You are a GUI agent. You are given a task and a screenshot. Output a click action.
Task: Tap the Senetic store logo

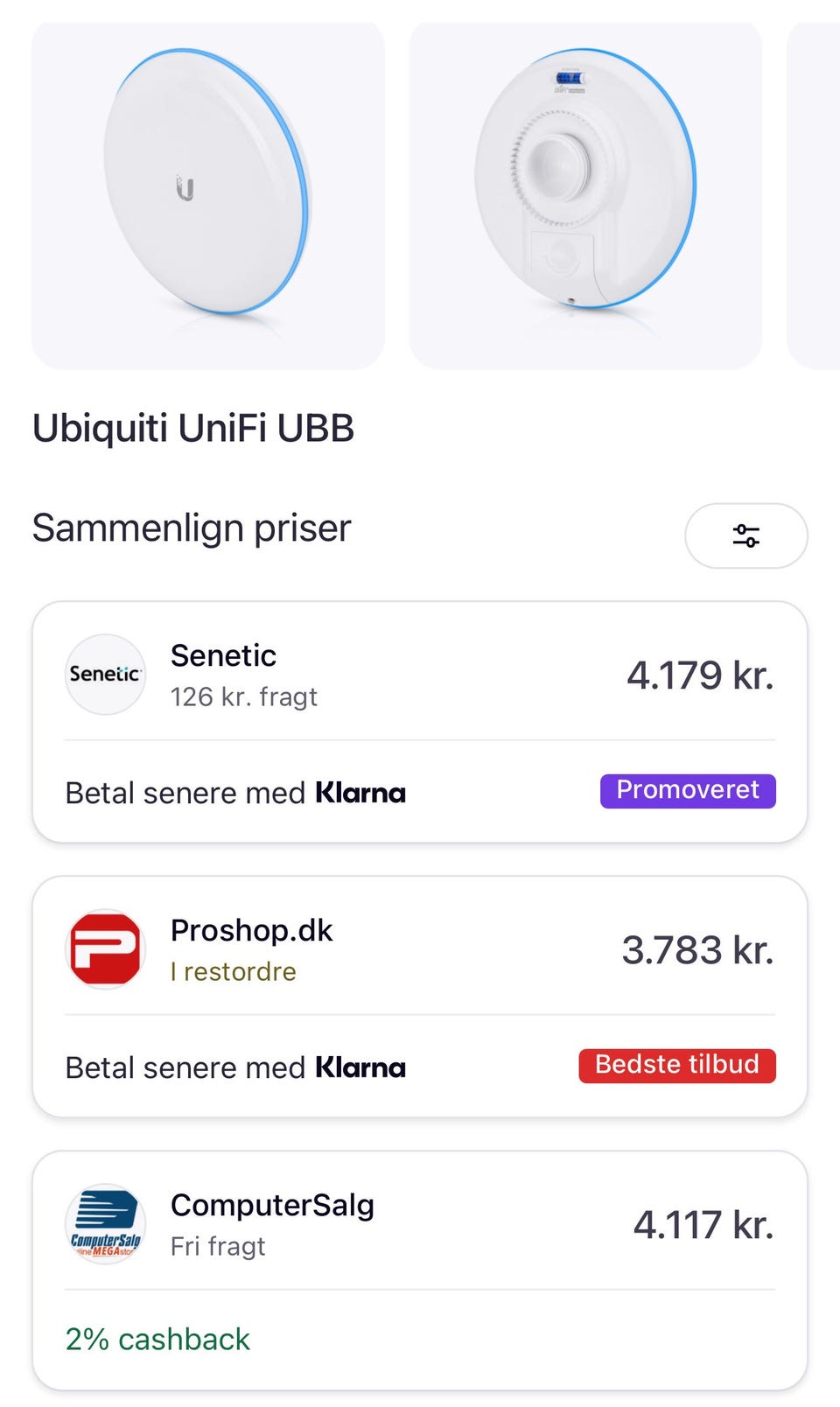(105, 675)
